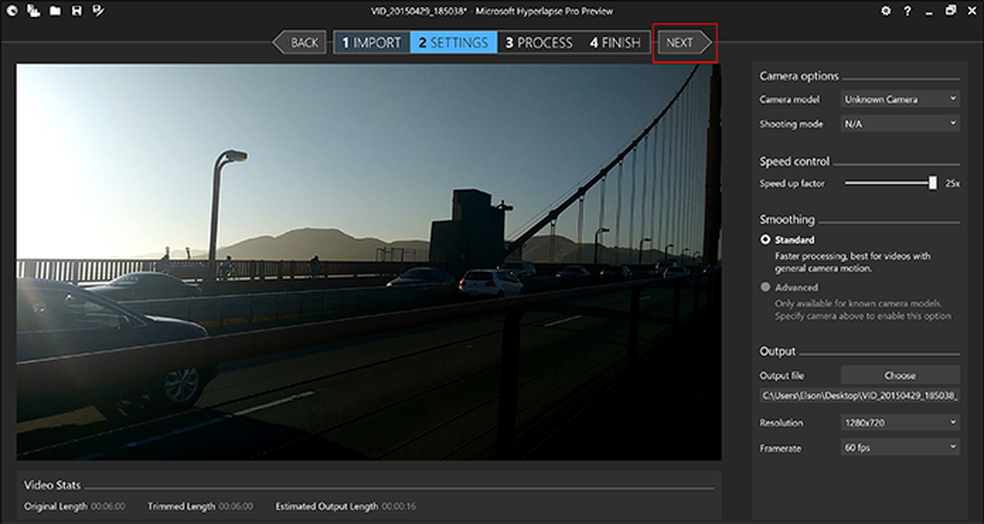This screenshot has height=524, width=984.
Task: Click the new project icon in title bar
Action: pyautogui.click(x=34, y=11)
